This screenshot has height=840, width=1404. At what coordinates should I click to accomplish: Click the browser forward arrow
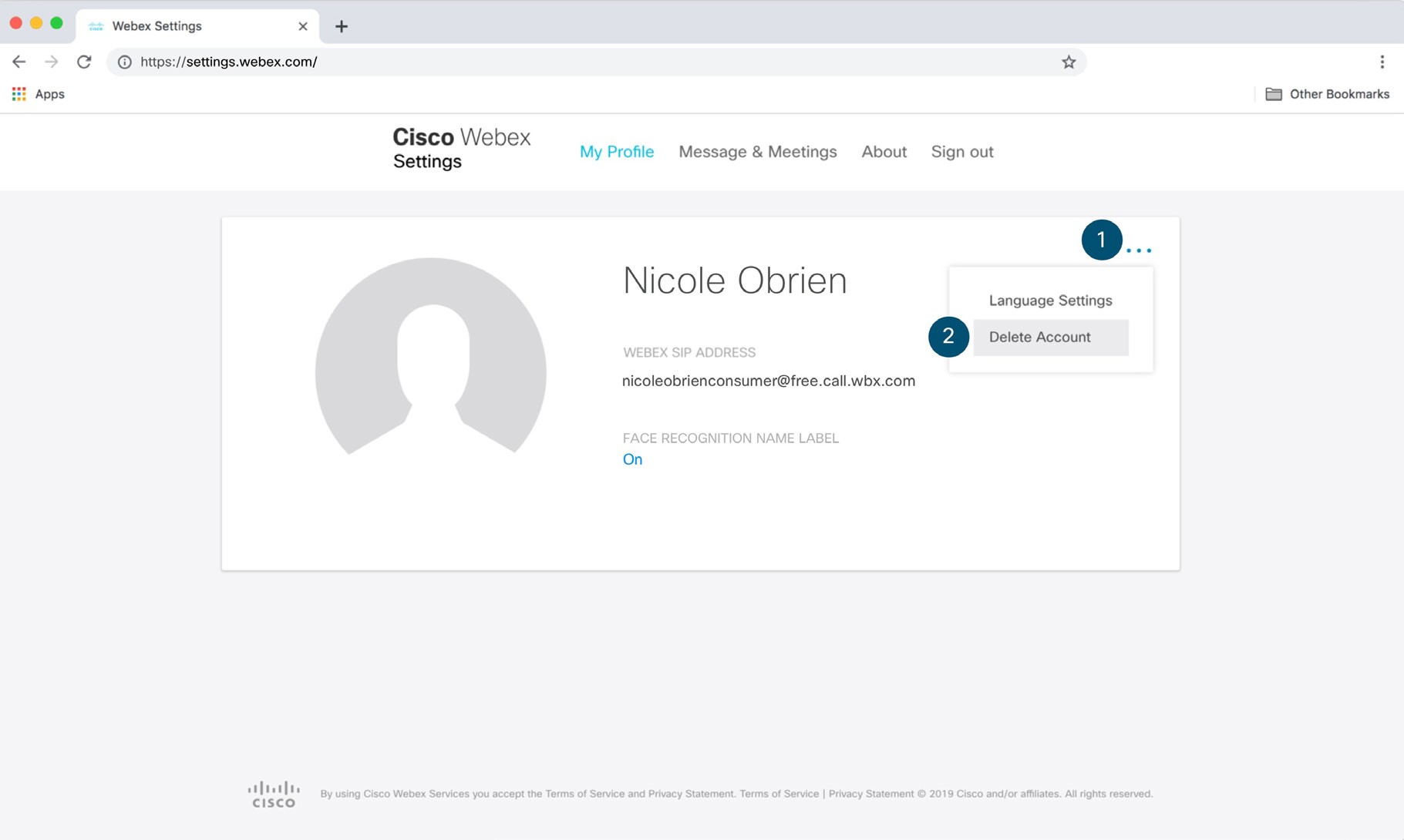point(52,62)
